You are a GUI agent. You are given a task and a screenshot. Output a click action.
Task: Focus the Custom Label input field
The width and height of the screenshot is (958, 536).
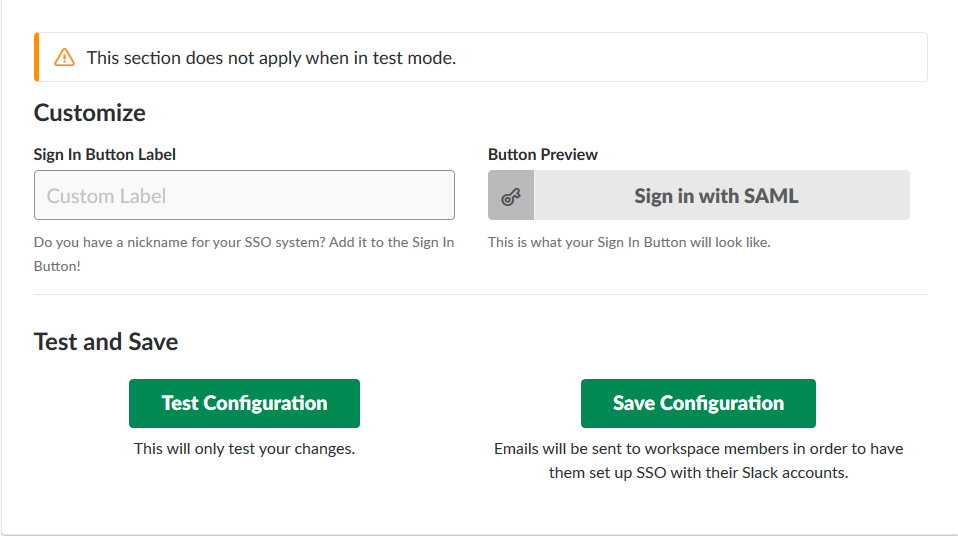(x=244, y=195)
